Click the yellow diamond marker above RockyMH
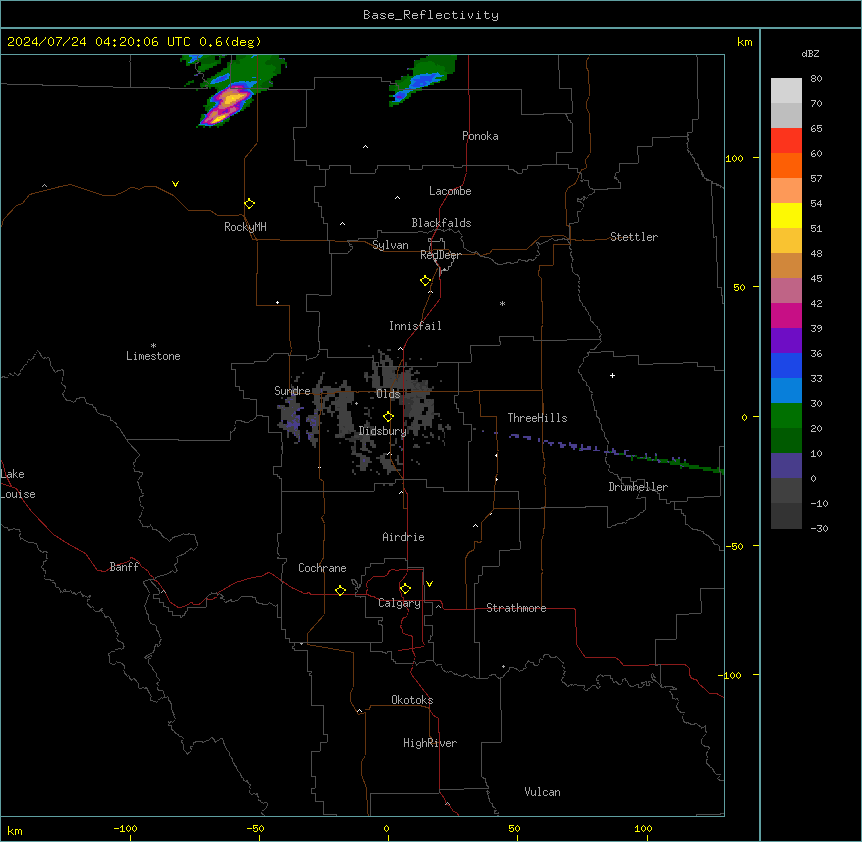The height and width of the screenshot is (842, 862). tap(250, 204)
